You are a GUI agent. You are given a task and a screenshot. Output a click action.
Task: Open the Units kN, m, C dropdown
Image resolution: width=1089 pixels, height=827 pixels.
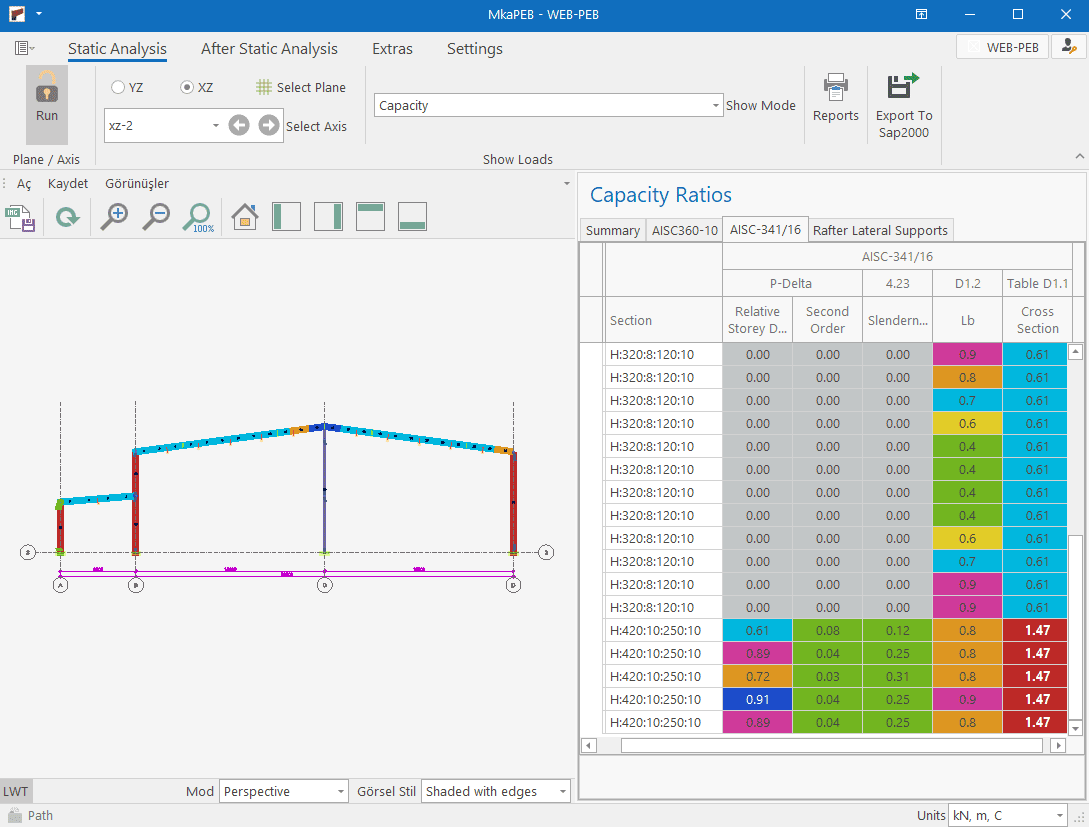point(1059,816)
